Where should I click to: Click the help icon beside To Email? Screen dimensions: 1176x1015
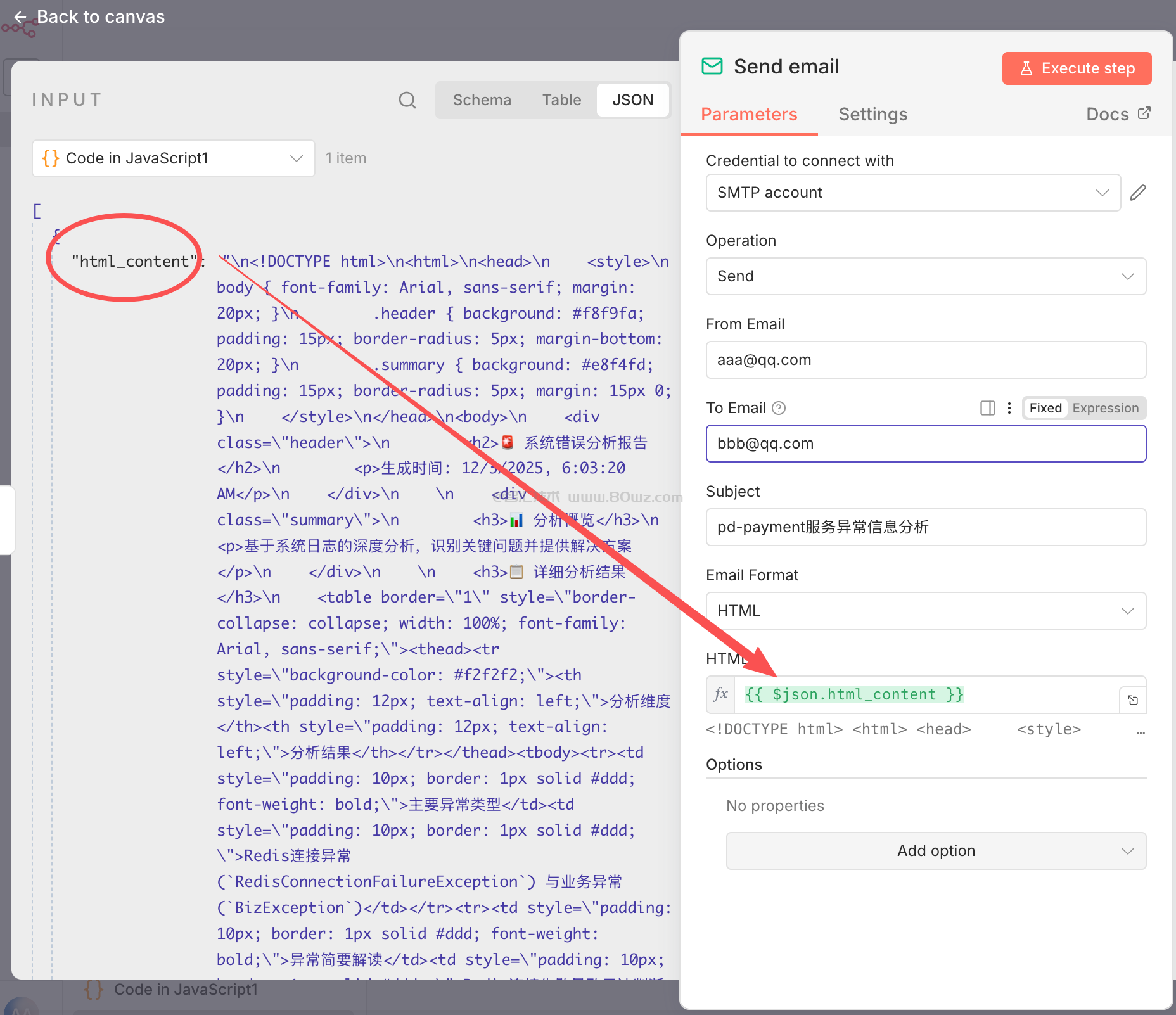(779, 408)
